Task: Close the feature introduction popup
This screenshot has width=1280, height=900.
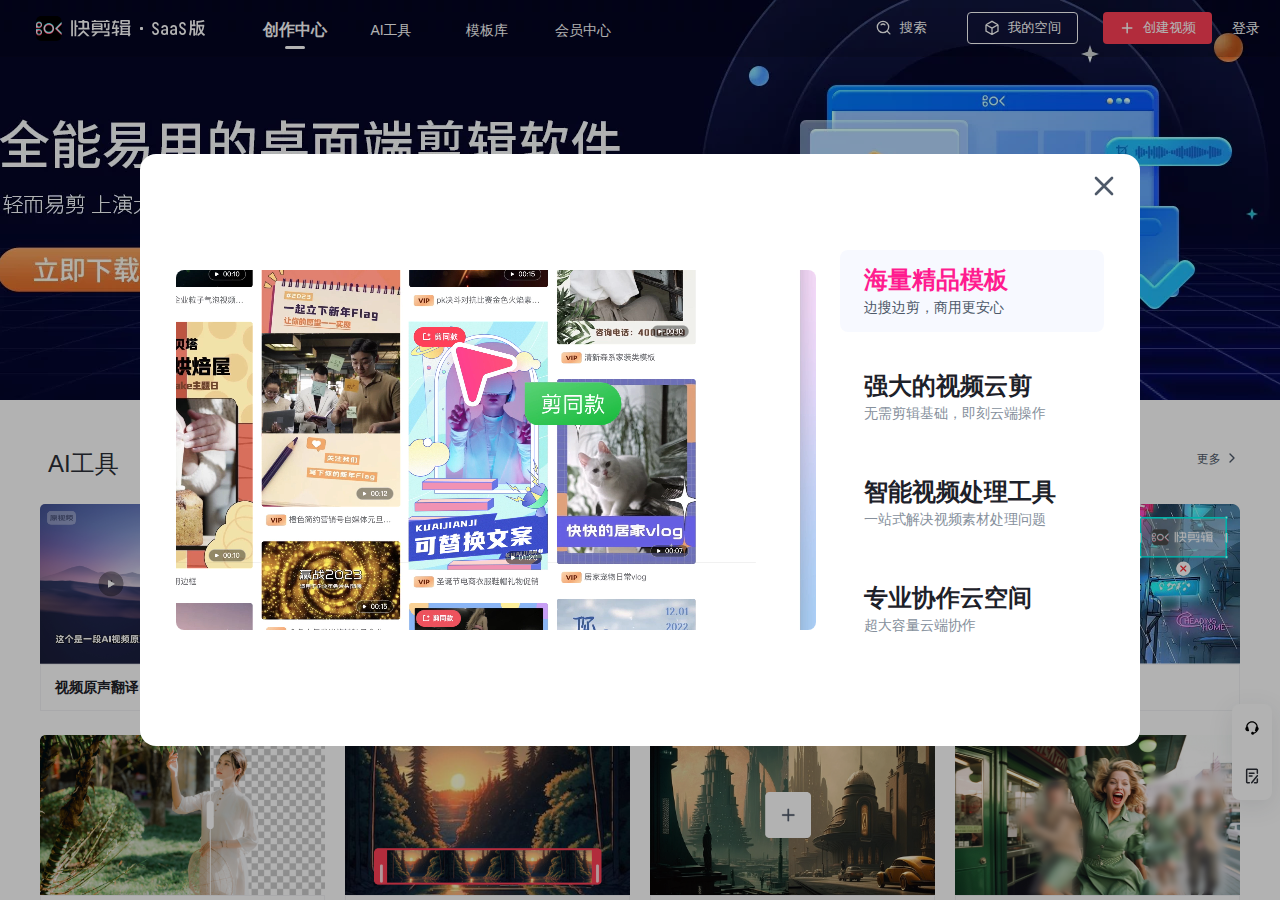Action: [1103, 186]
